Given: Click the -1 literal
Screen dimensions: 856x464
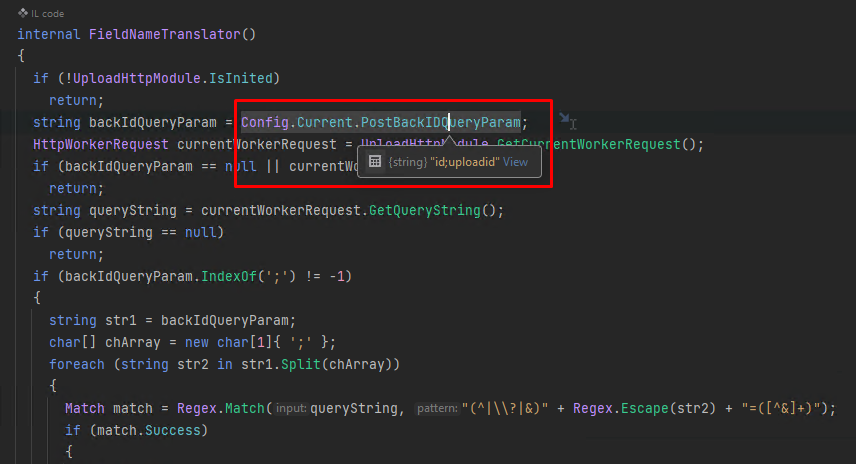Looking at the screenshot, I should (x=337, y=277).
